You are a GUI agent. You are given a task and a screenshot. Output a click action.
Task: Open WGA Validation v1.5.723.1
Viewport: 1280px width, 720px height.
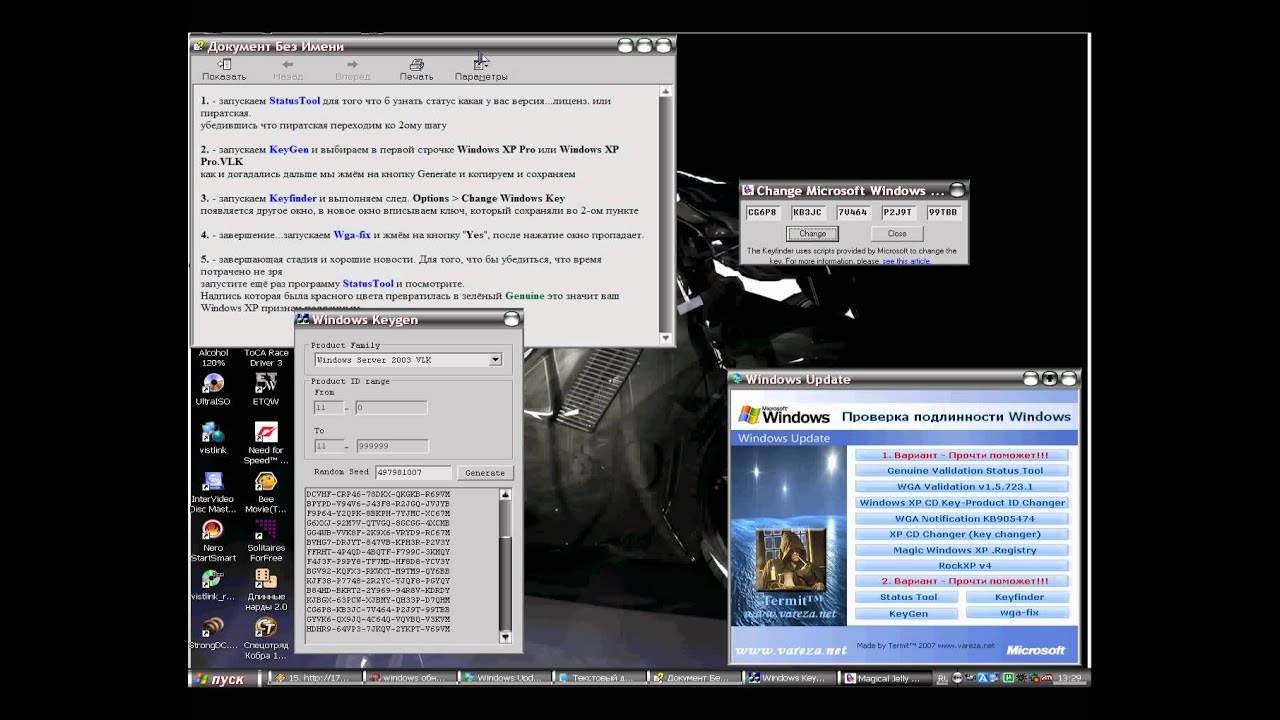964,486
